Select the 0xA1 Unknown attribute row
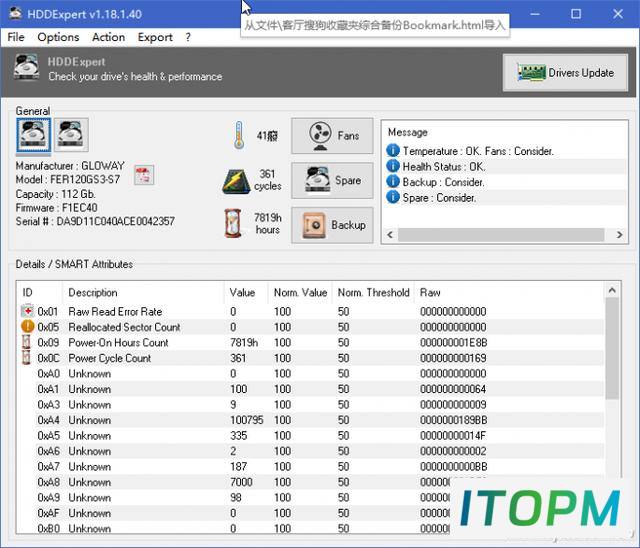Image resolution: width=640 pixels, height=548 pixels. (311, 389)
